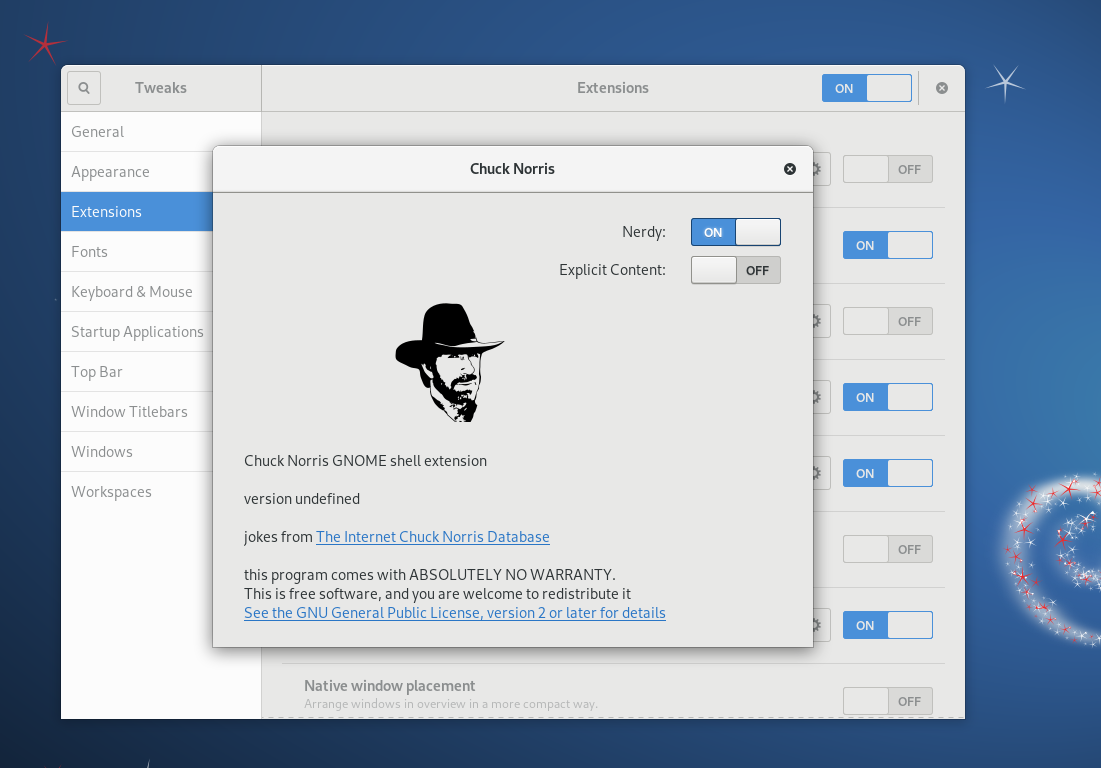Close the Tweaks window
1101x768 pixels.
coord(942,88)
